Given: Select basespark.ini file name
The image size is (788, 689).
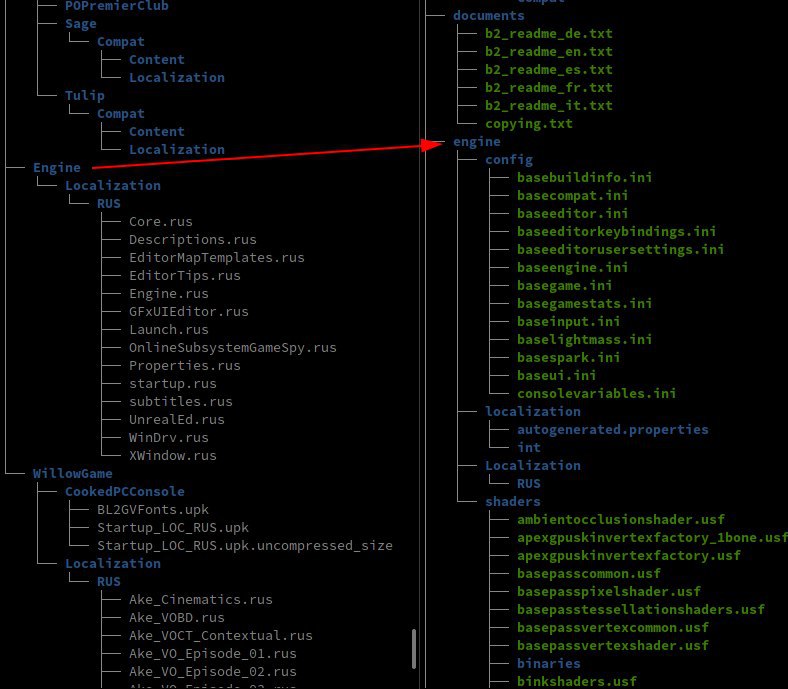Looking at the screenshot, I should coord(568,358).
